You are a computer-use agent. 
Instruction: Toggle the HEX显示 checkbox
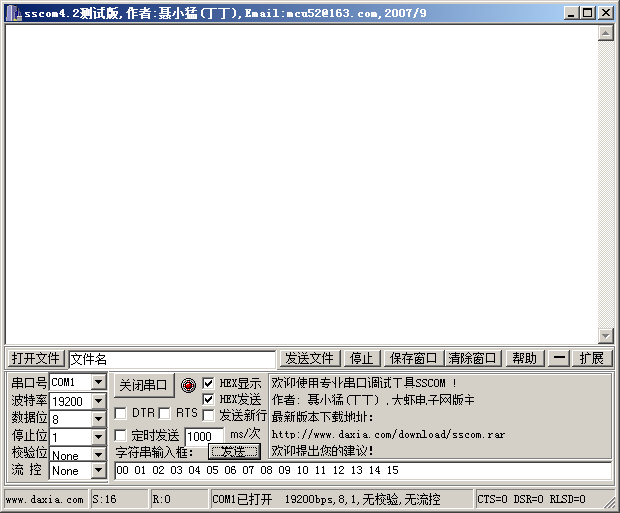point(208,383)
